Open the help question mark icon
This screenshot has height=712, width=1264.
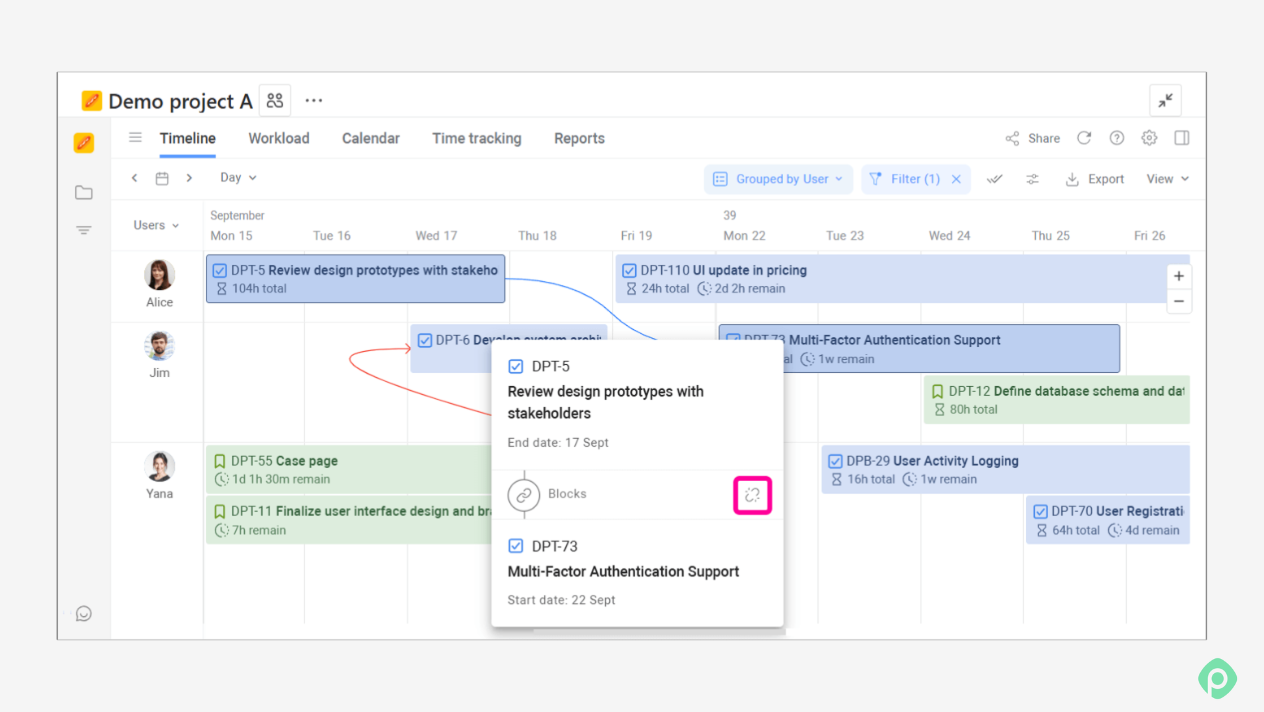pos(1117,138)
